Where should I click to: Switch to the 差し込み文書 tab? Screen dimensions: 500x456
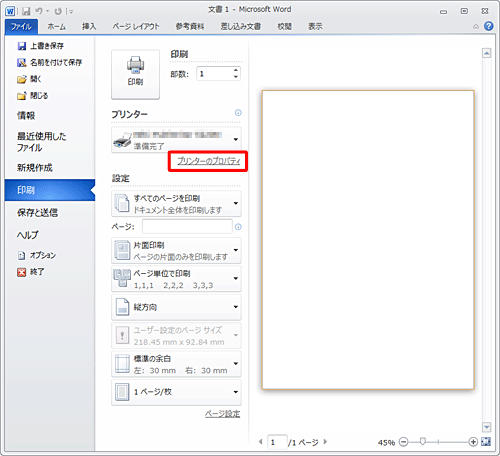click(x=240, y=26)
